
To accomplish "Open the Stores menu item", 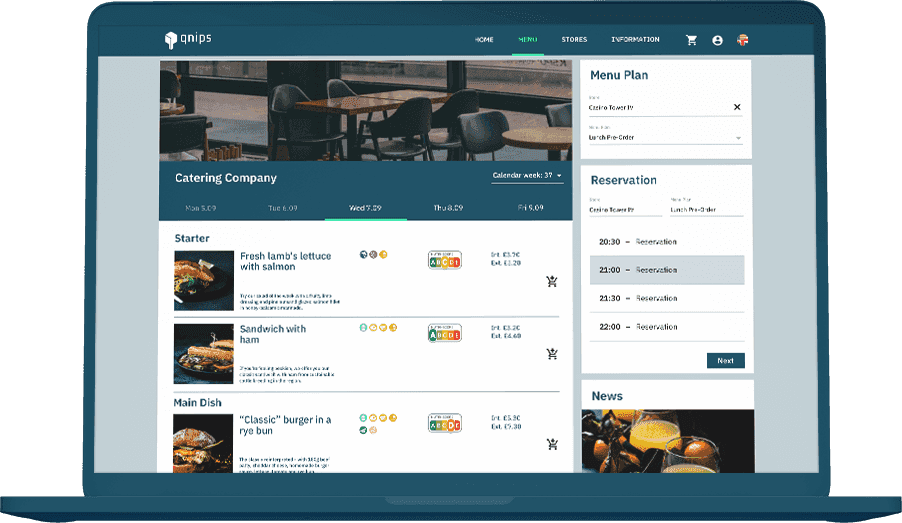I will pyautogui.click(x=574, y=40).
